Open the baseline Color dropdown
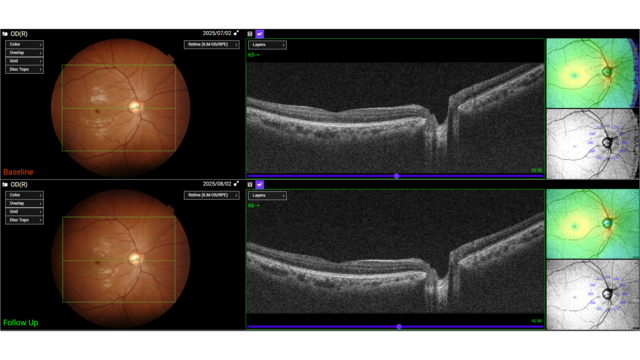The height and width of the screenshot is (360, 640). [x=24, y=44]
